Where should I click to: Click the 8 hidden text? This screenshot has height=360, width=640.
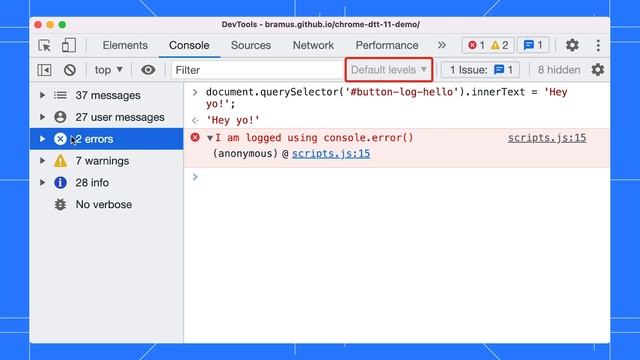coord(559,70)
